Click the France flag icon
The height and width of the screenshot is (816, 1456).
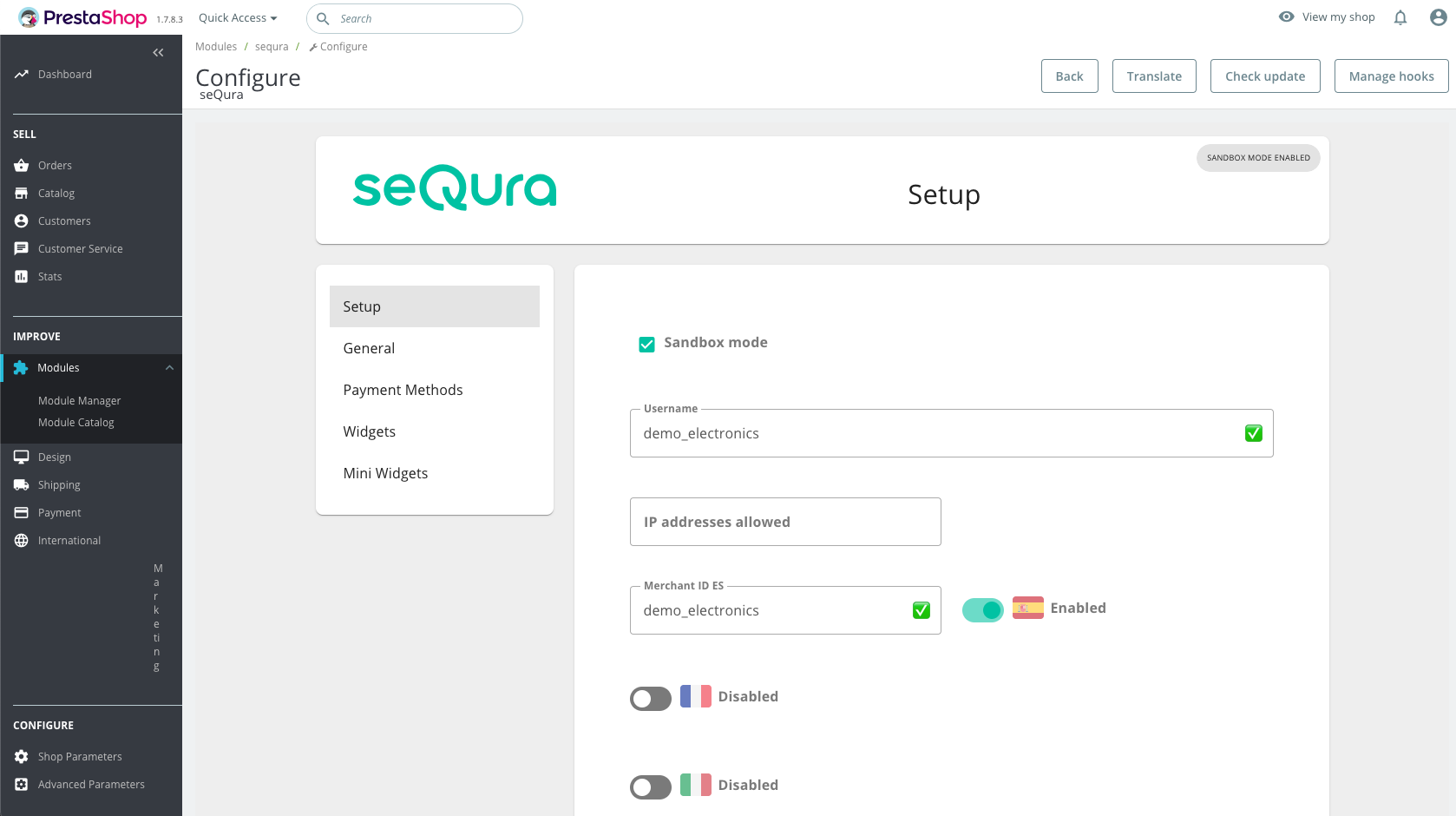tap(696, 696)
